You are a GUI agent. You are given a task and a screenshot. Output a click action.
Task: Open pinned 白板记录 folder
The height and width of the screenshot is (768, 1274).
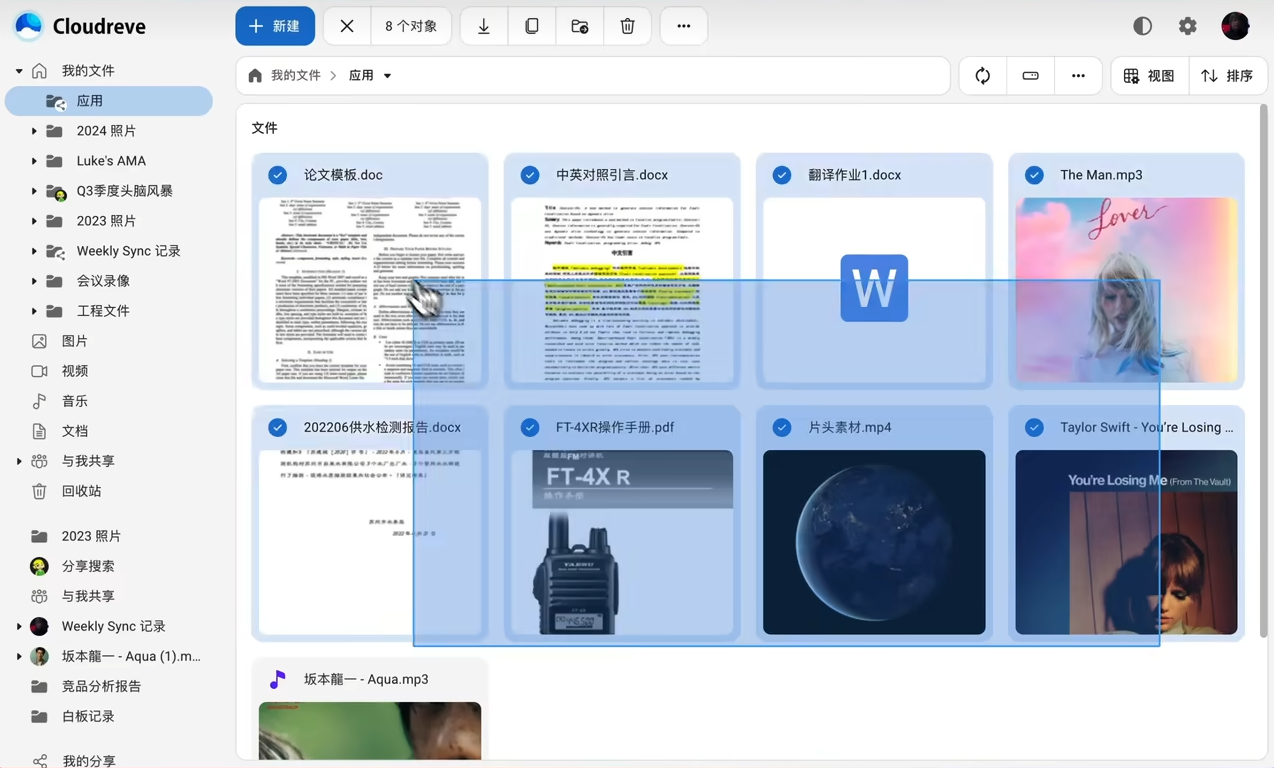point(107,716)
